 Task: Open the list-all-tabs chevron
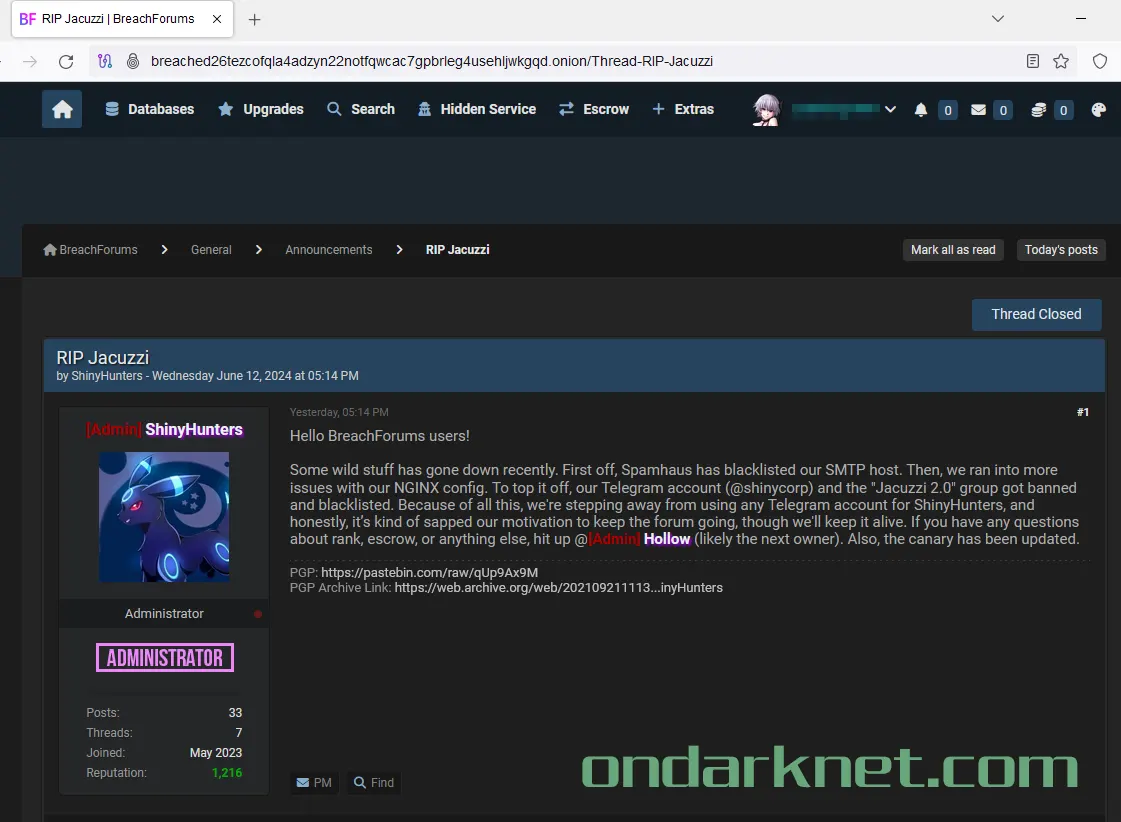(997, 18)
